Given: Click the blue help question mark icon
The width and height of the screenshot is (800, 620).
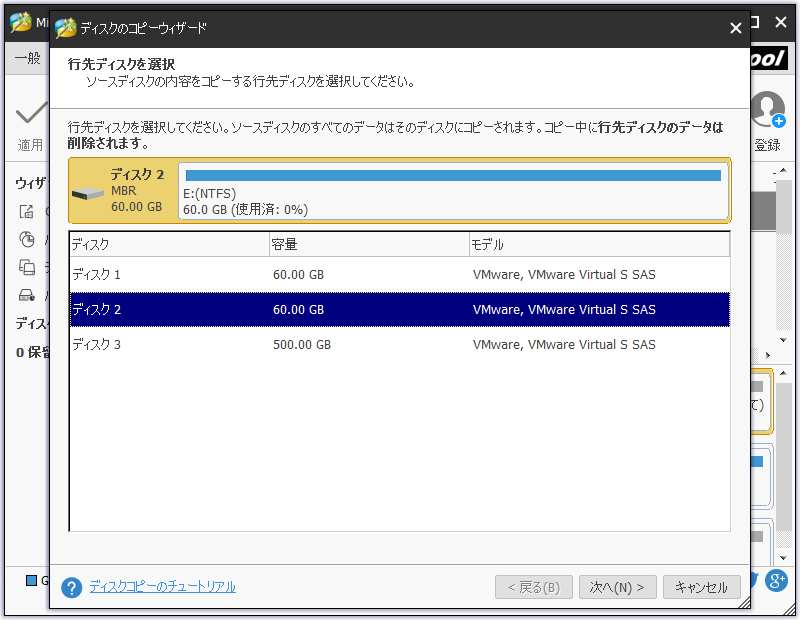Looking at the screenshot, I should click(71, 587).
